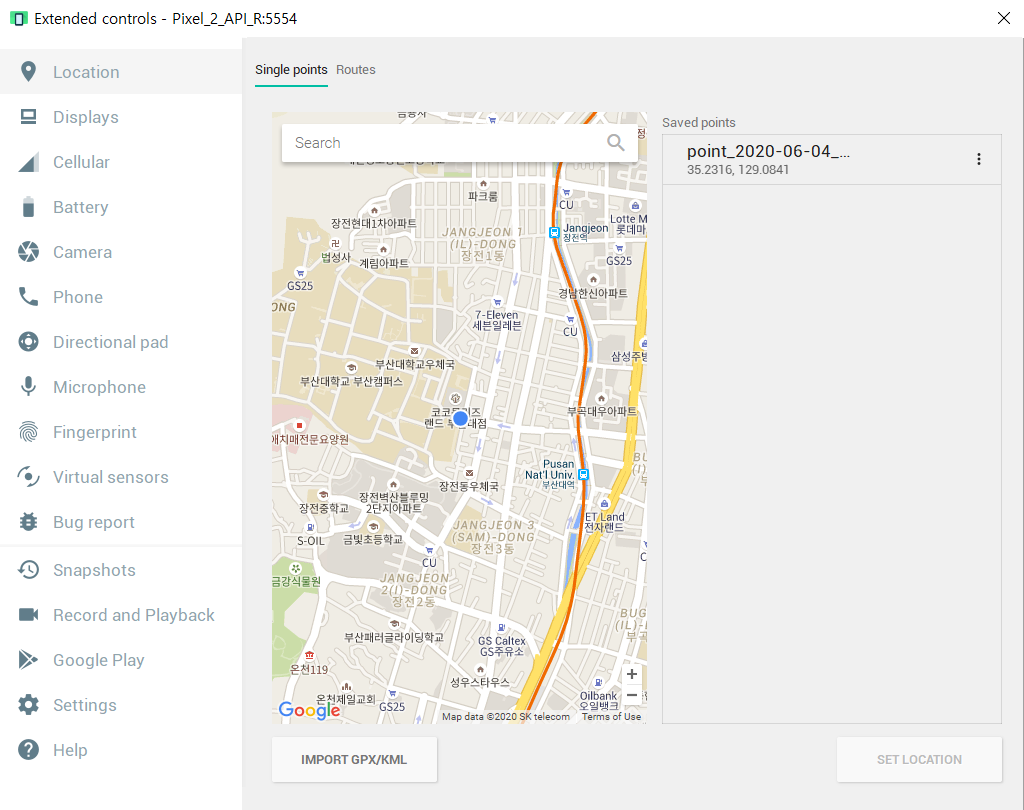Zoom out the map with minus button
The height and width of the screenshot is (810, 1024).
[x=632, y=695]
